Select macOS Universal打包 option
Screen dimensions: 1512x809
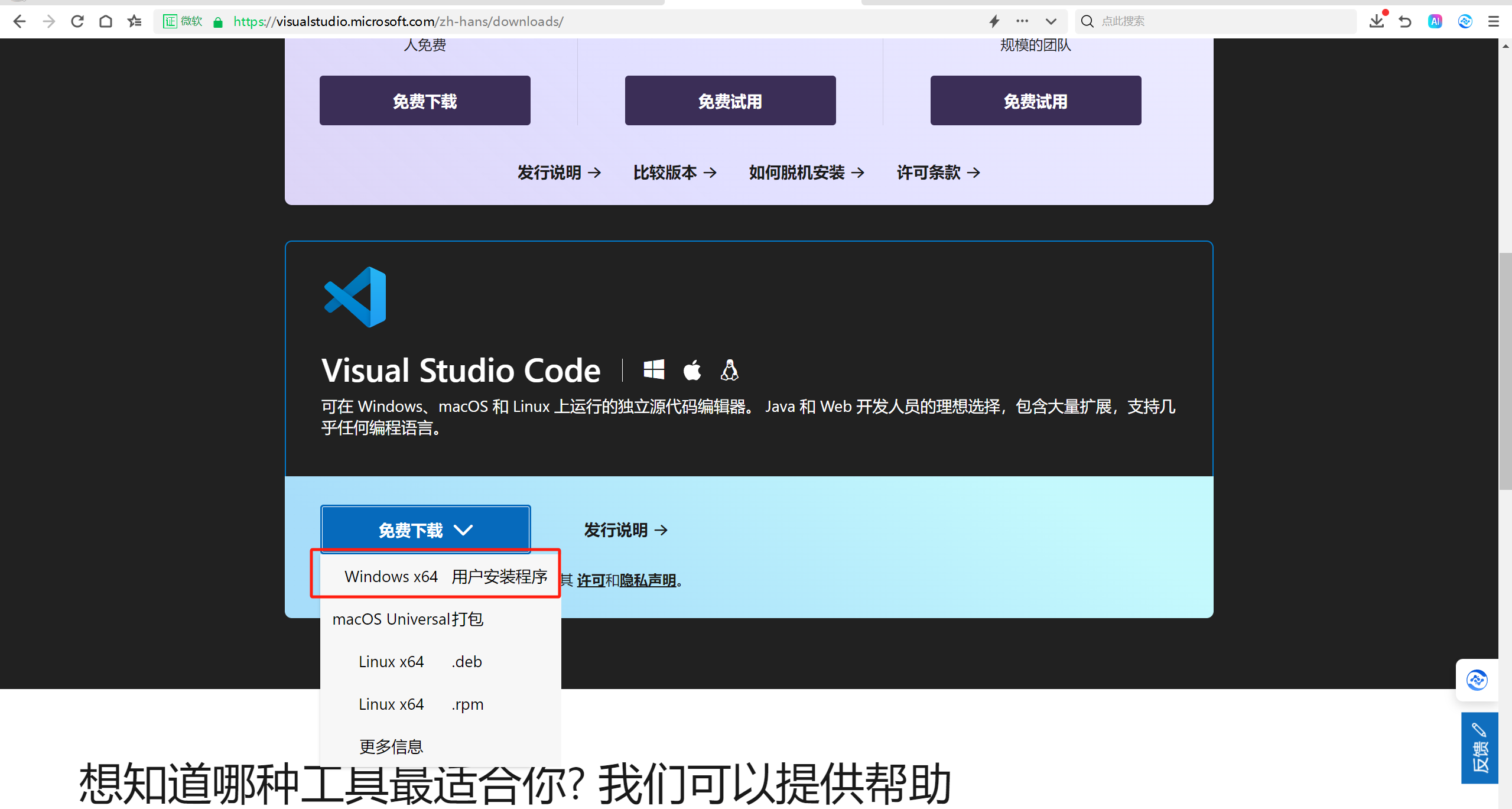tap(440, 619)
